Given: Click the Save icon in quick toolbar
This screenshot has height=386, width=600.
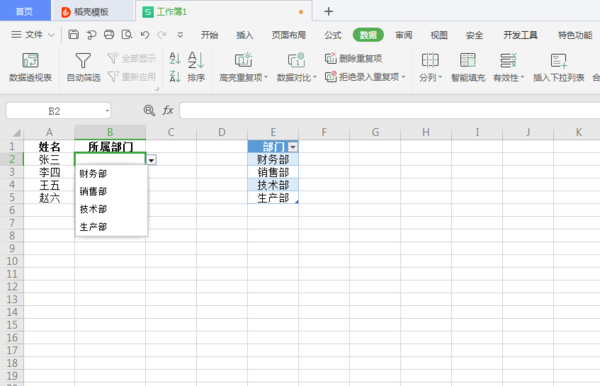Looking at the screenshot, I should (x=73, y=35).
